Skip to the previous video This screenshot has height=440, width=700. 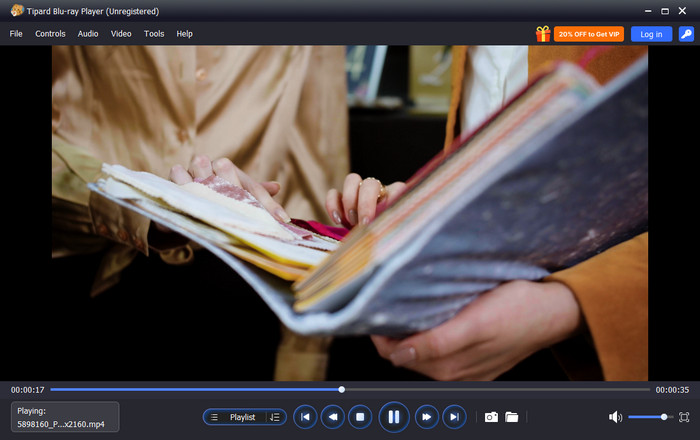[x=305, y=417]
